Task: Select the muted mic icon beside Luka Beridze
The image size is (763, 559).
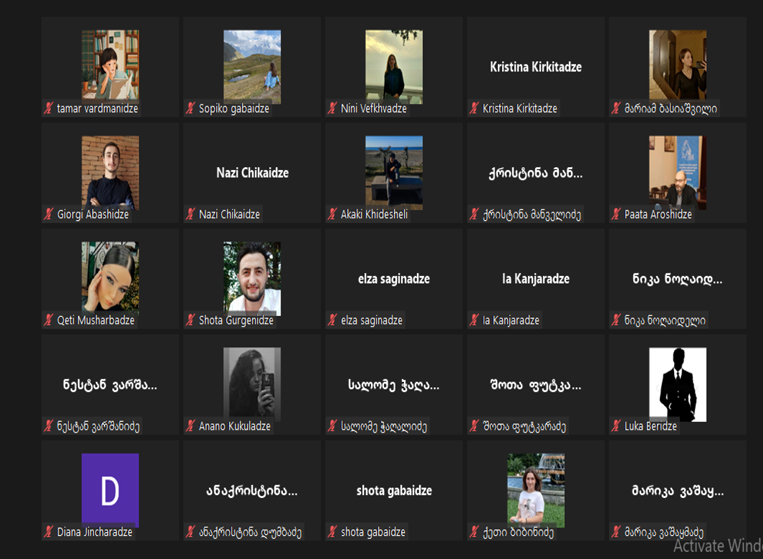Action: 616,427
